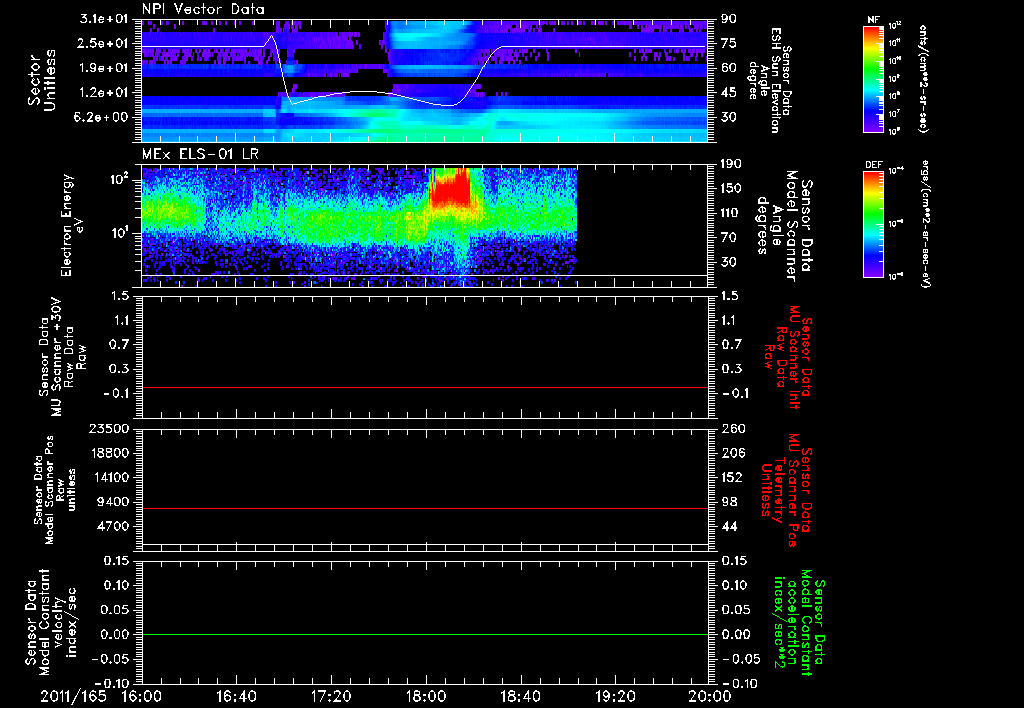Click the 98 telemetry tick label

coord(728,502)
